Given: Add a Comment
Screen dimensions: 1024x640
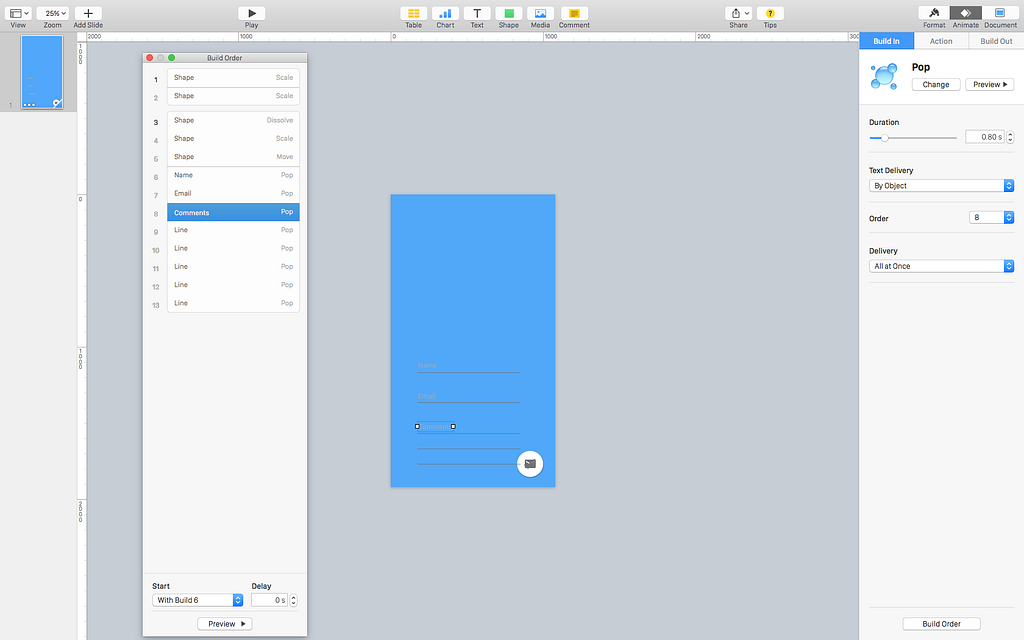Looking at the screenshot, I should (x=574, y=13).
